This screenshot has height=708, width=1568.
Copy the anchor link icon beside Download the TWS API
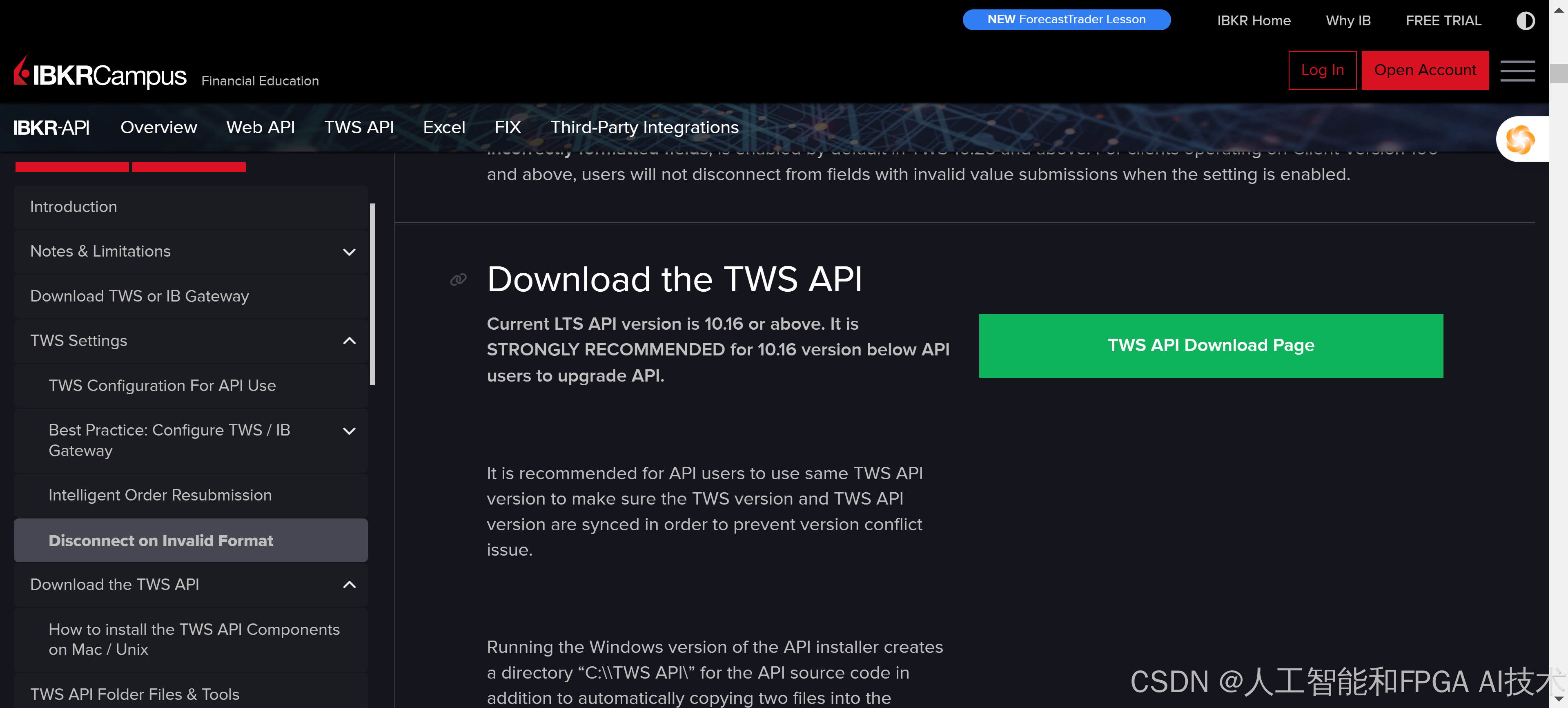coord(458,279)
